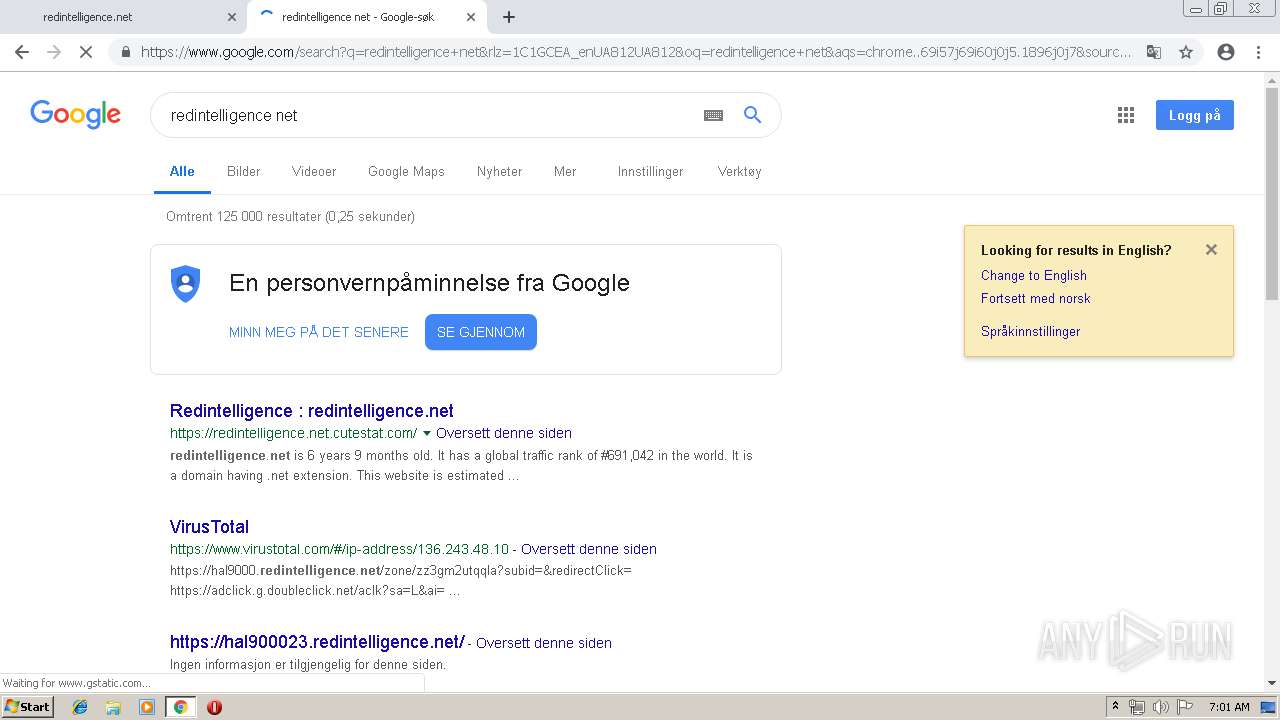Switch to the Nyheter tab
This screenshot has width=1280, height=720.
(499, 171)
